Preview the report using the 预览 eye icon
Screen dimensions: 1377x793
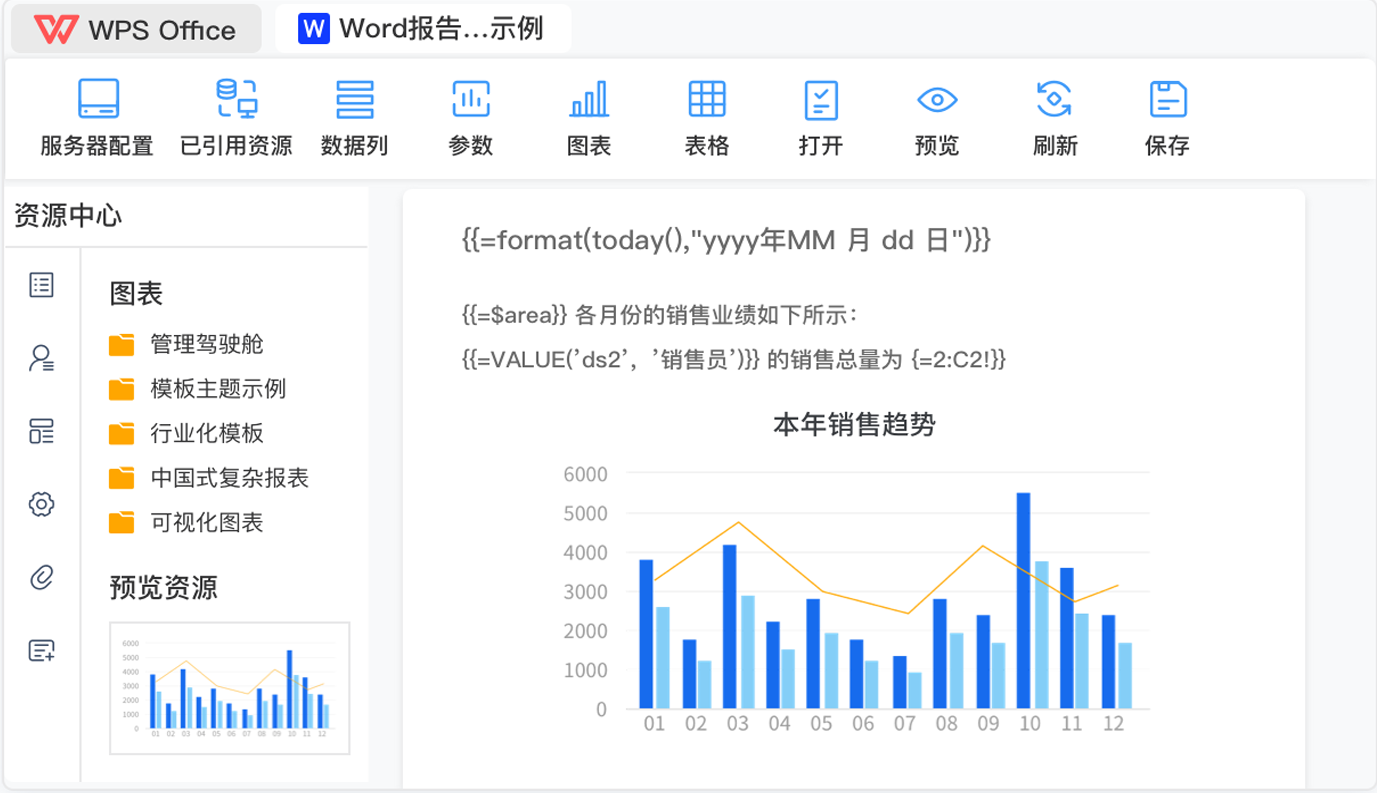936,118
